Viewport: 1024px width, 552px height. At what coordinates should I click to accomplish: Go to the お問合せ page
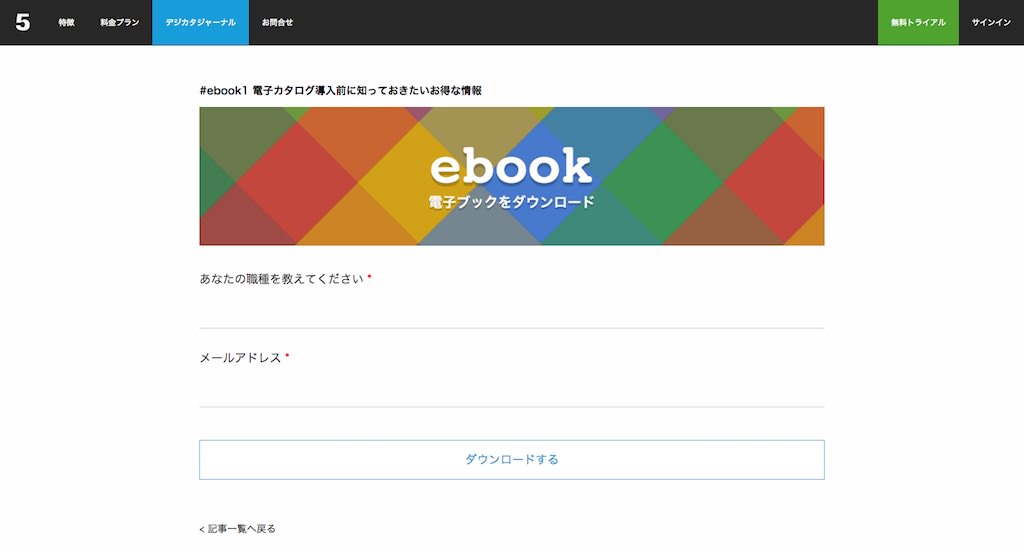tap(277, 22)
